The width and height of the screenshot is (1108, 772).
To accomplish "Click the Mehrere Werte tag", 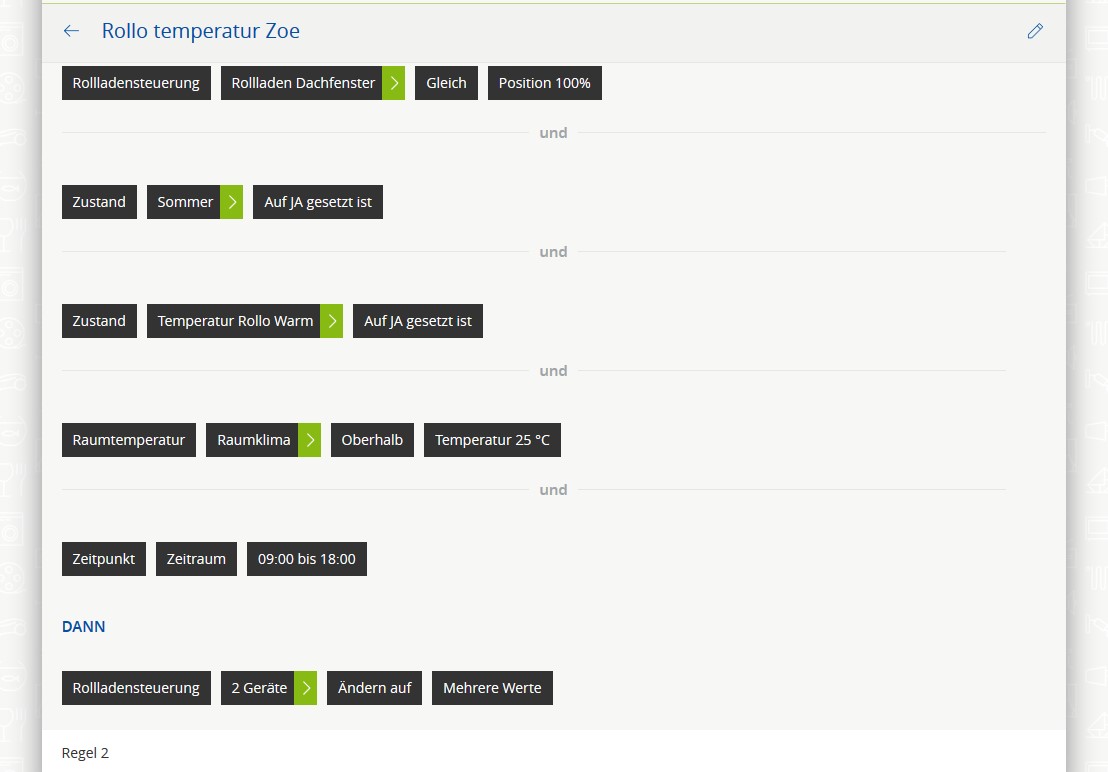I will pyautogui.click(x=492, y=688).
